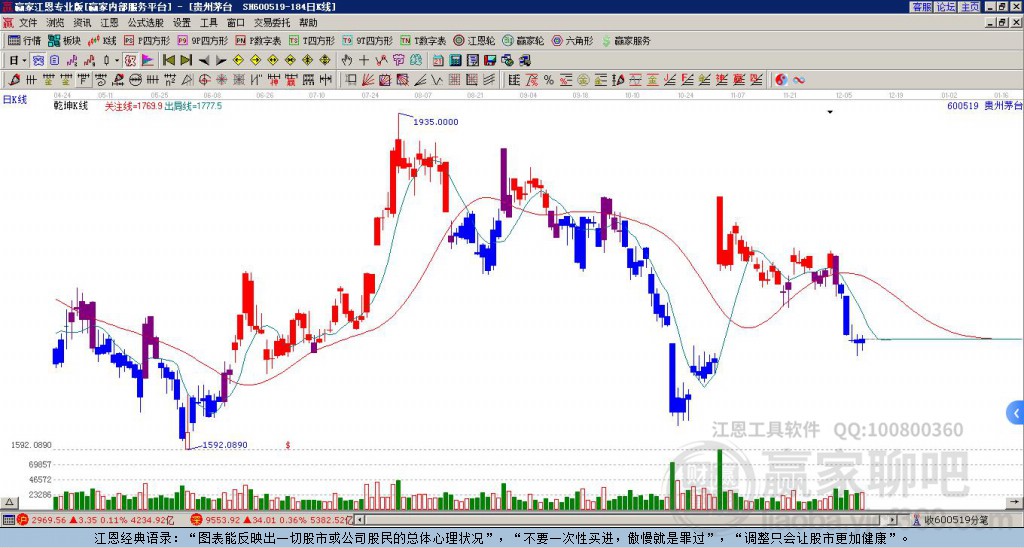1024x548 pixels.
Task: Toggle the 权 rights-adjustment button
Action: (x=130, y=61)
